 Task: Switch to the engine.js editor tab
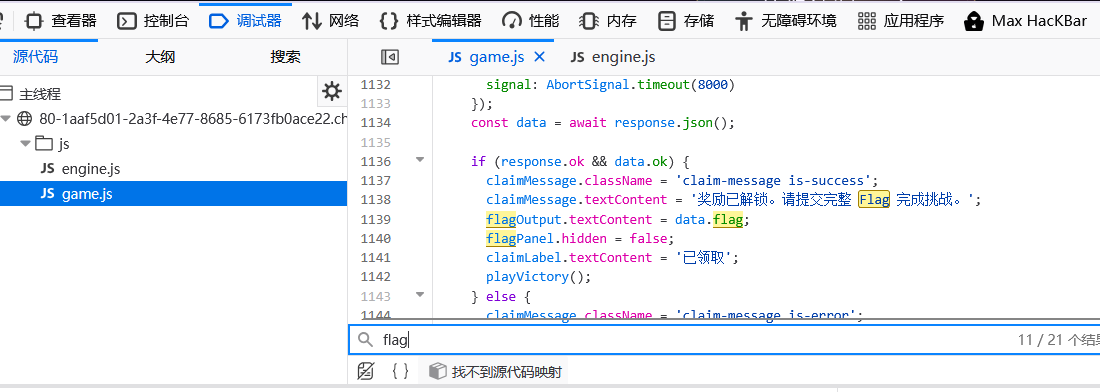click(612, 58)
